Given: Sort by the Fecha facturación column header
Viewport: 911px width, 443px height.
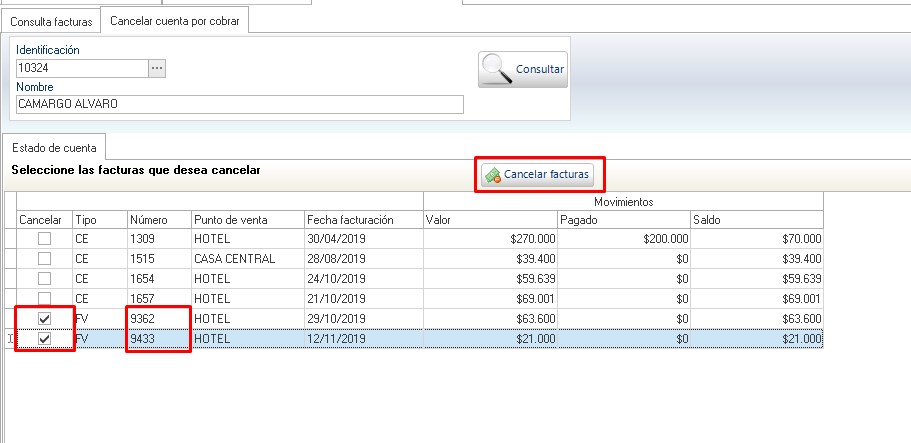Looking at the screenshot, I should point(363,219).
